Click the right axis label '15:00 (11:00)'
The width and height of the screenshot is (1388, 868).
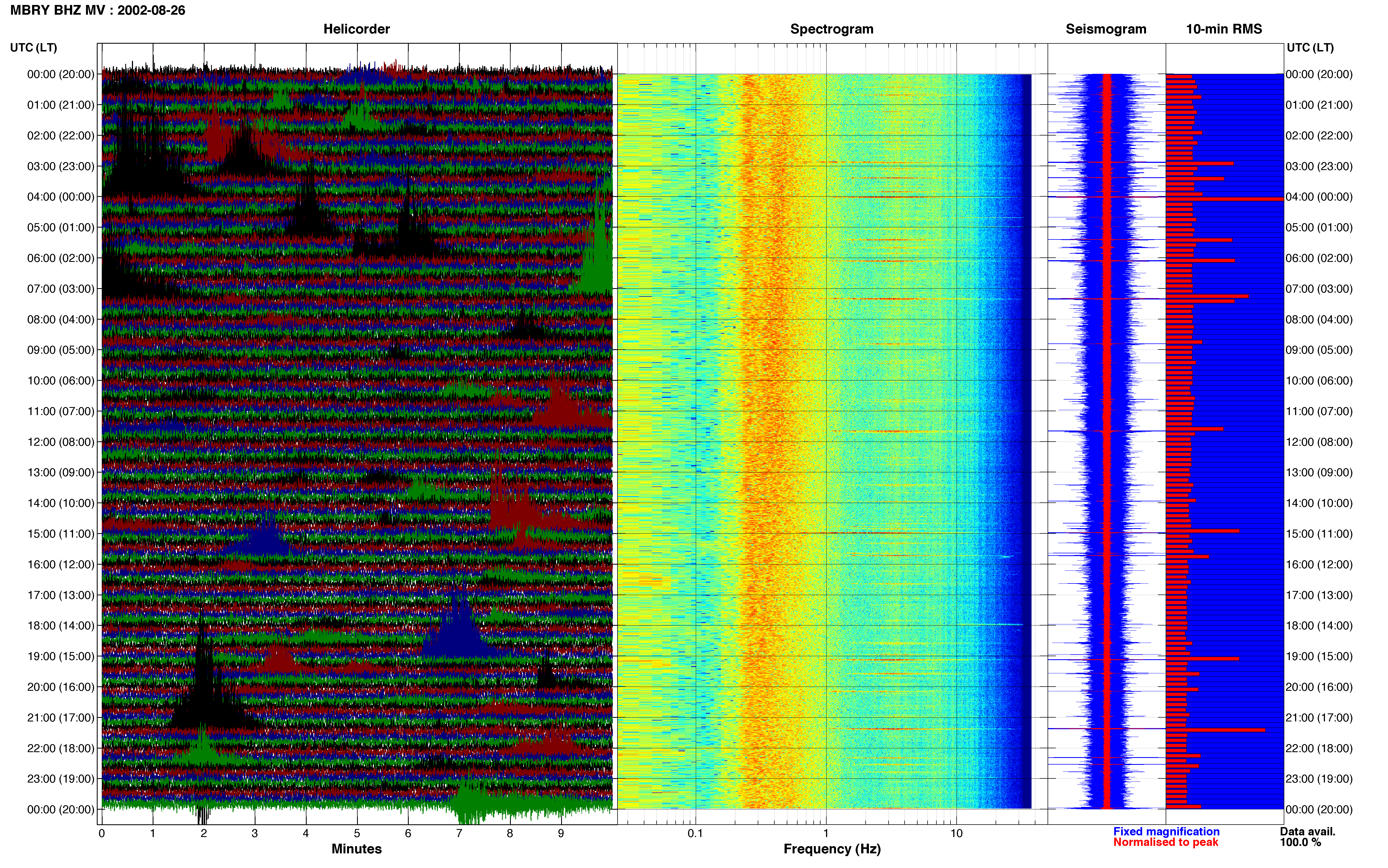pos(1319,534)
